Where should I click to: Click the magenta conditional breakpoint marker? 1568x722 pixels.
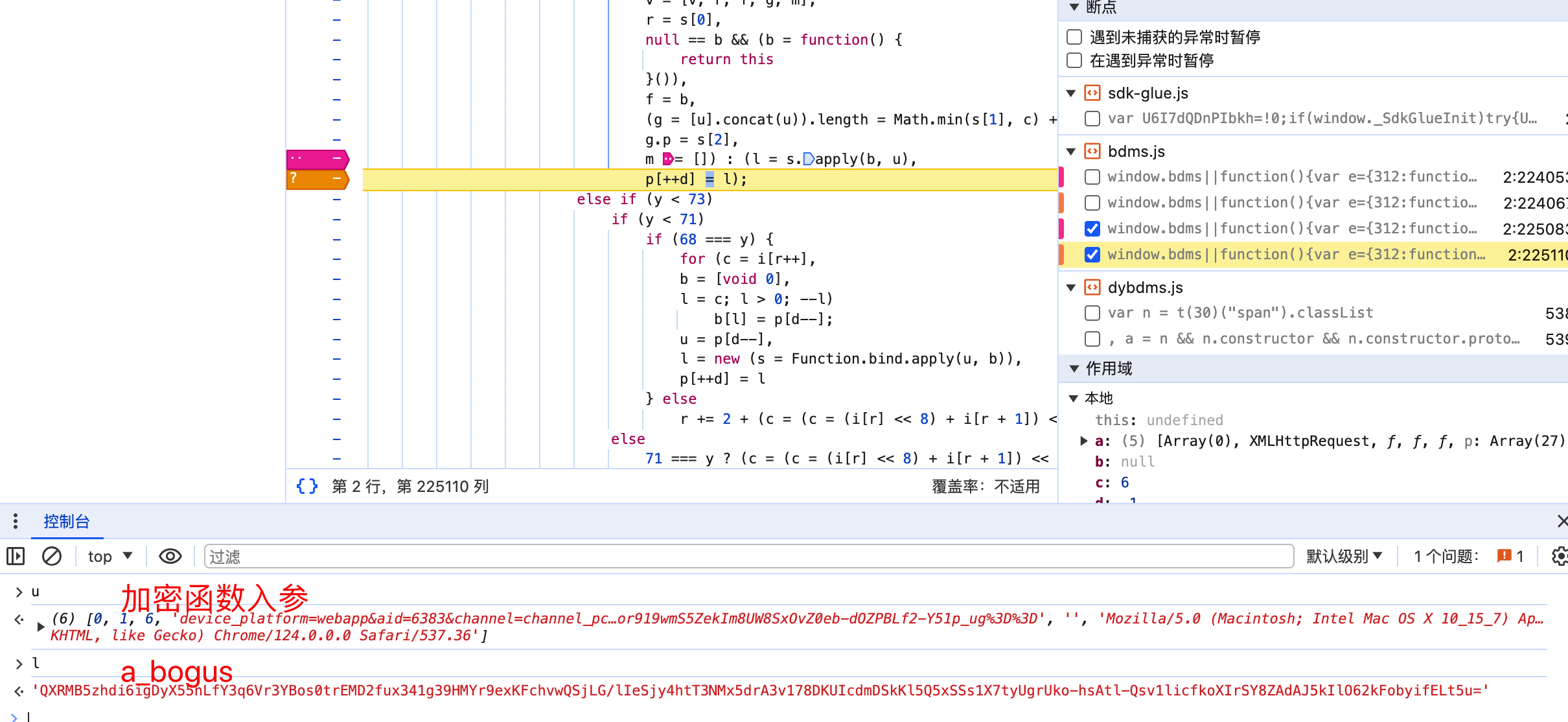pos(317,159)
